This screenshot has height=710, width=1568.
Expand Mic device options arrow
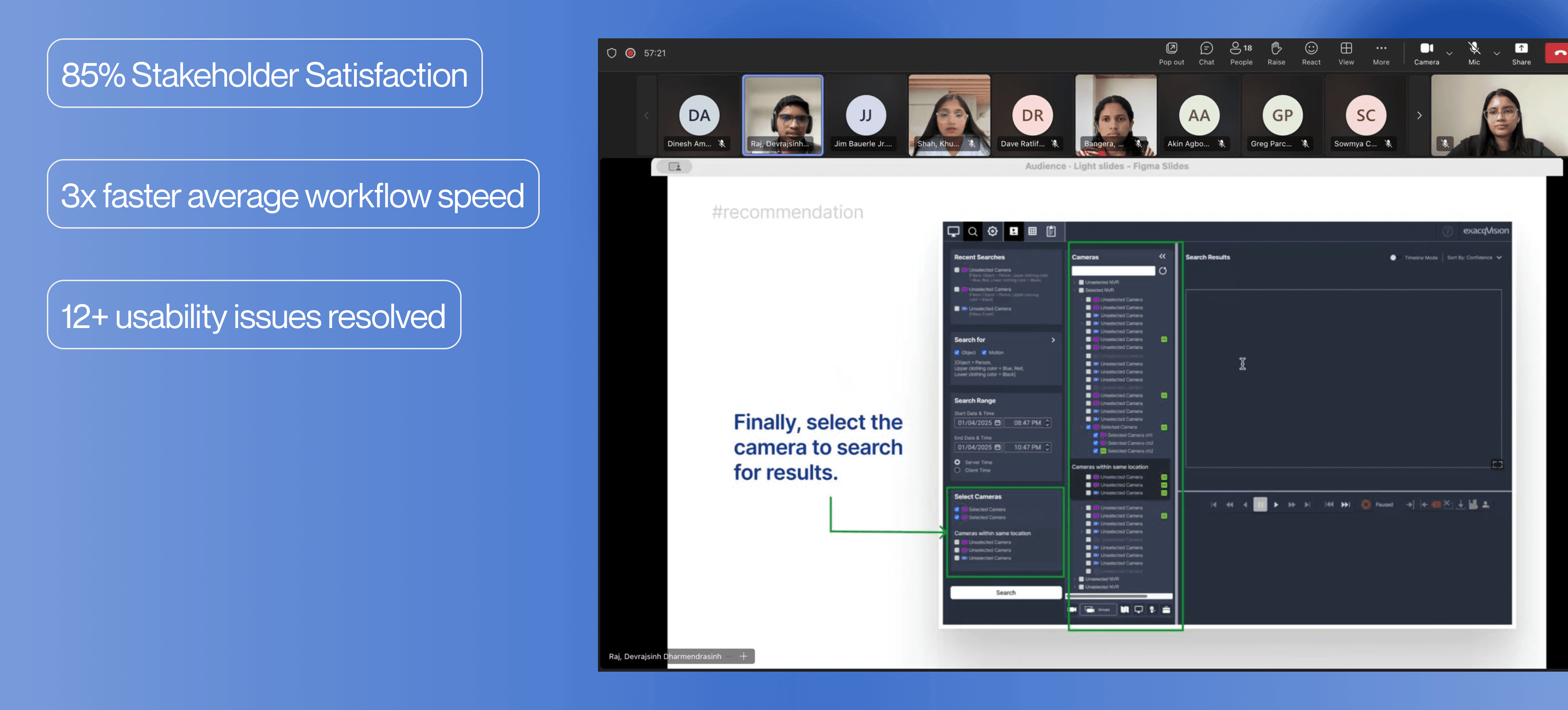tap(1497, 54)
